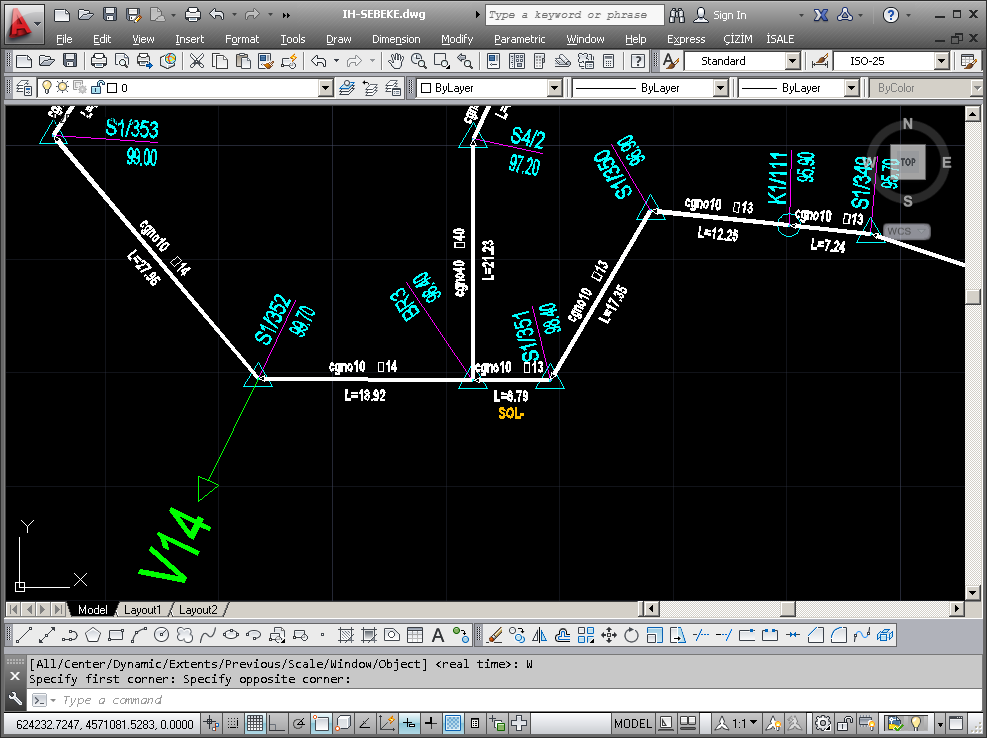The height and width of the screenshot is (738, 987).
Task: Select the Mirror tool
Action: (x=538, y=634)
